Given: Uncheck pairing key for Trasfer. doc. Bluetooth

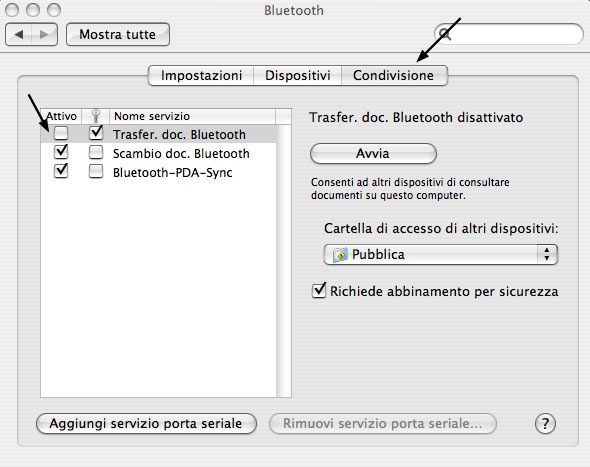Looking at the screenshot, I should pyautogui.click(x=96, y=132).
